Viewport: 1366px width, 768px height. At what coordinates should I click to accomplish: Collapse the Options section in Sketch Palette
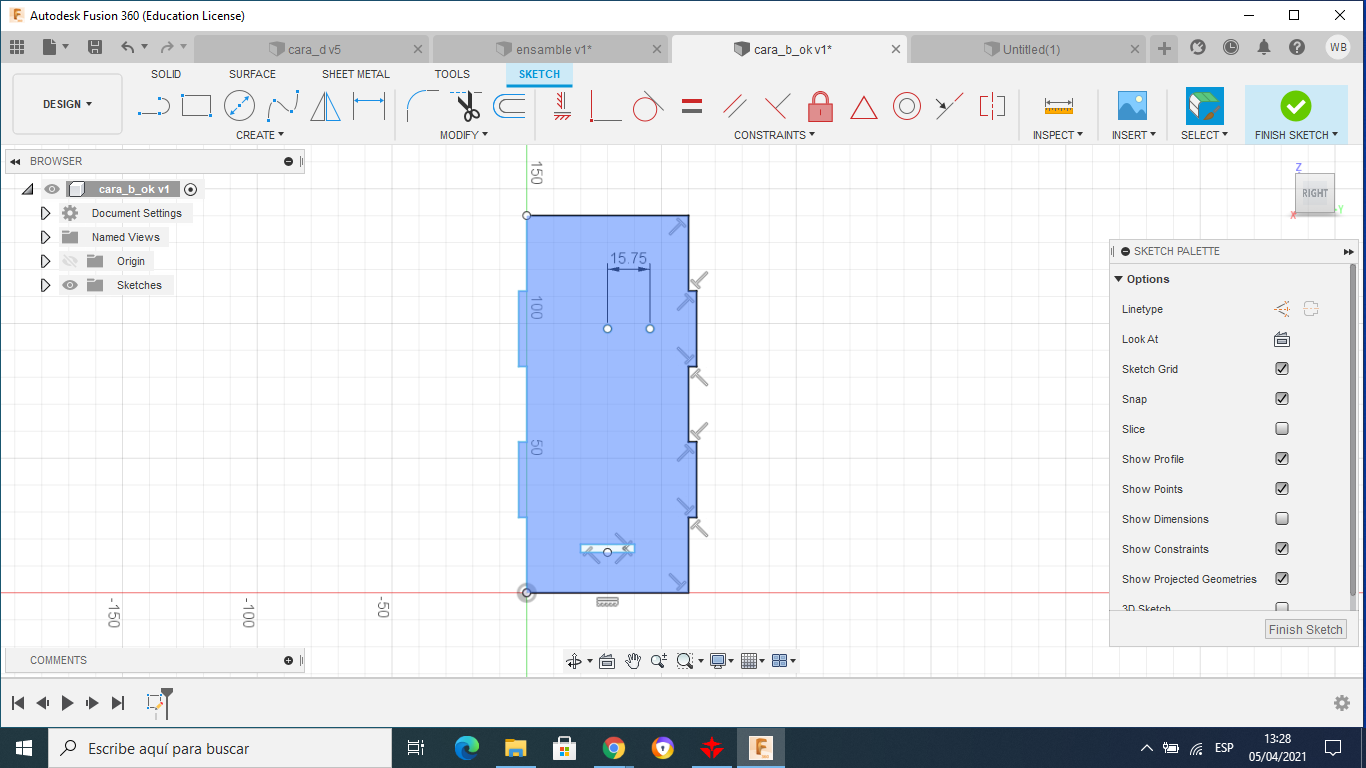pos(1119,279)
